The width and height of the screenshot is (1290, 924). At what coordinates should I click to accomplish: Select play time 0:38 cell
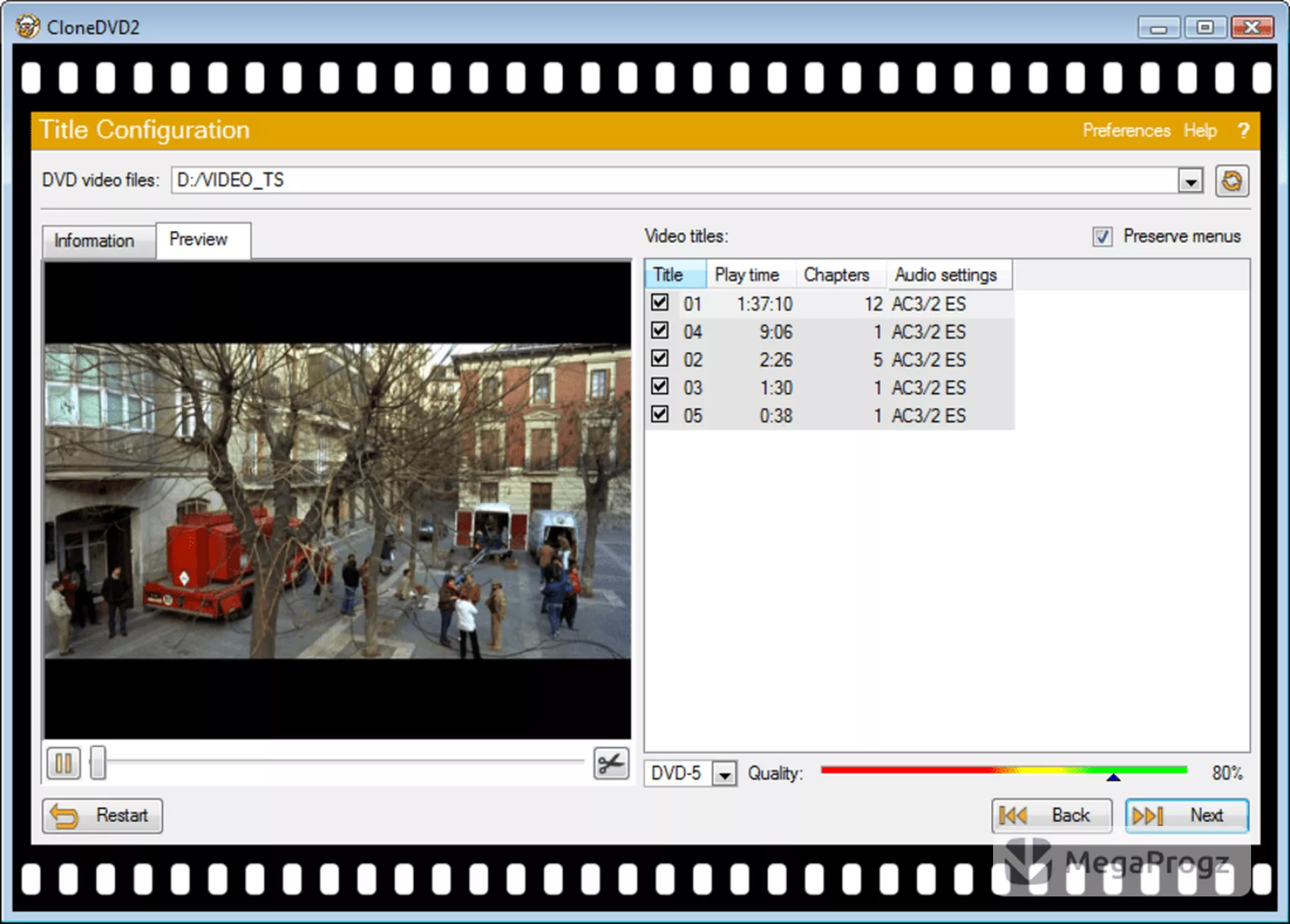[x=776, y=416]
